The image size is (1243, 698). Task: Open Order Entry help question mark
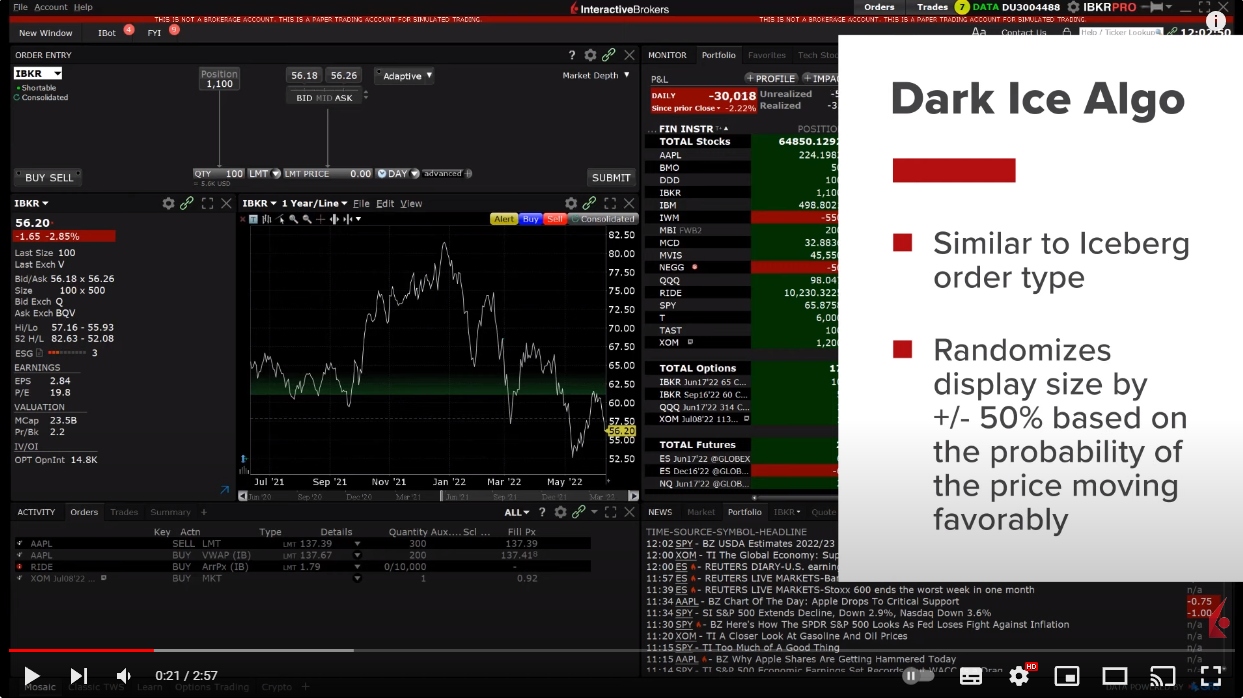point(572,55)
